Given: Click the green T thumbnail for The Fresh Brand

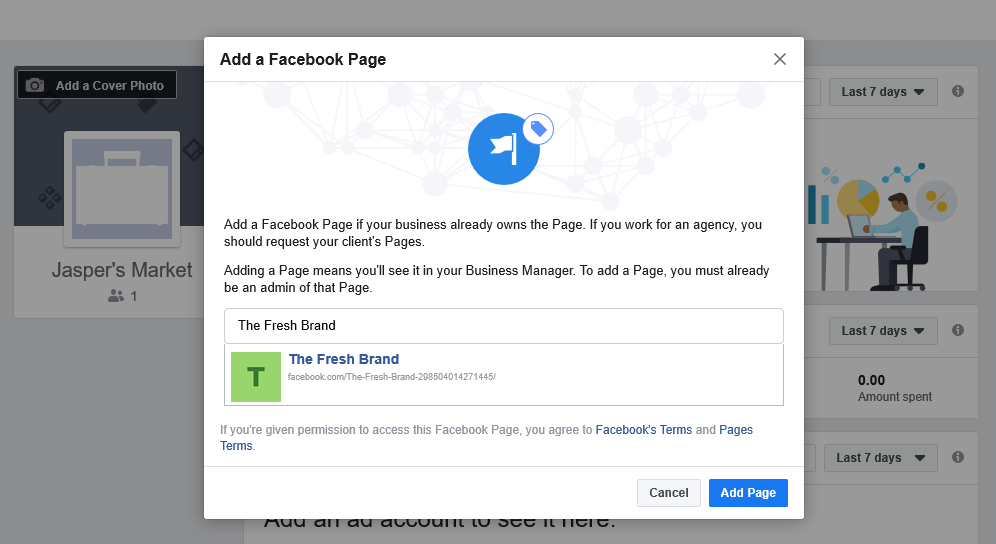Looking at the screenshot, I should [256, 377].
